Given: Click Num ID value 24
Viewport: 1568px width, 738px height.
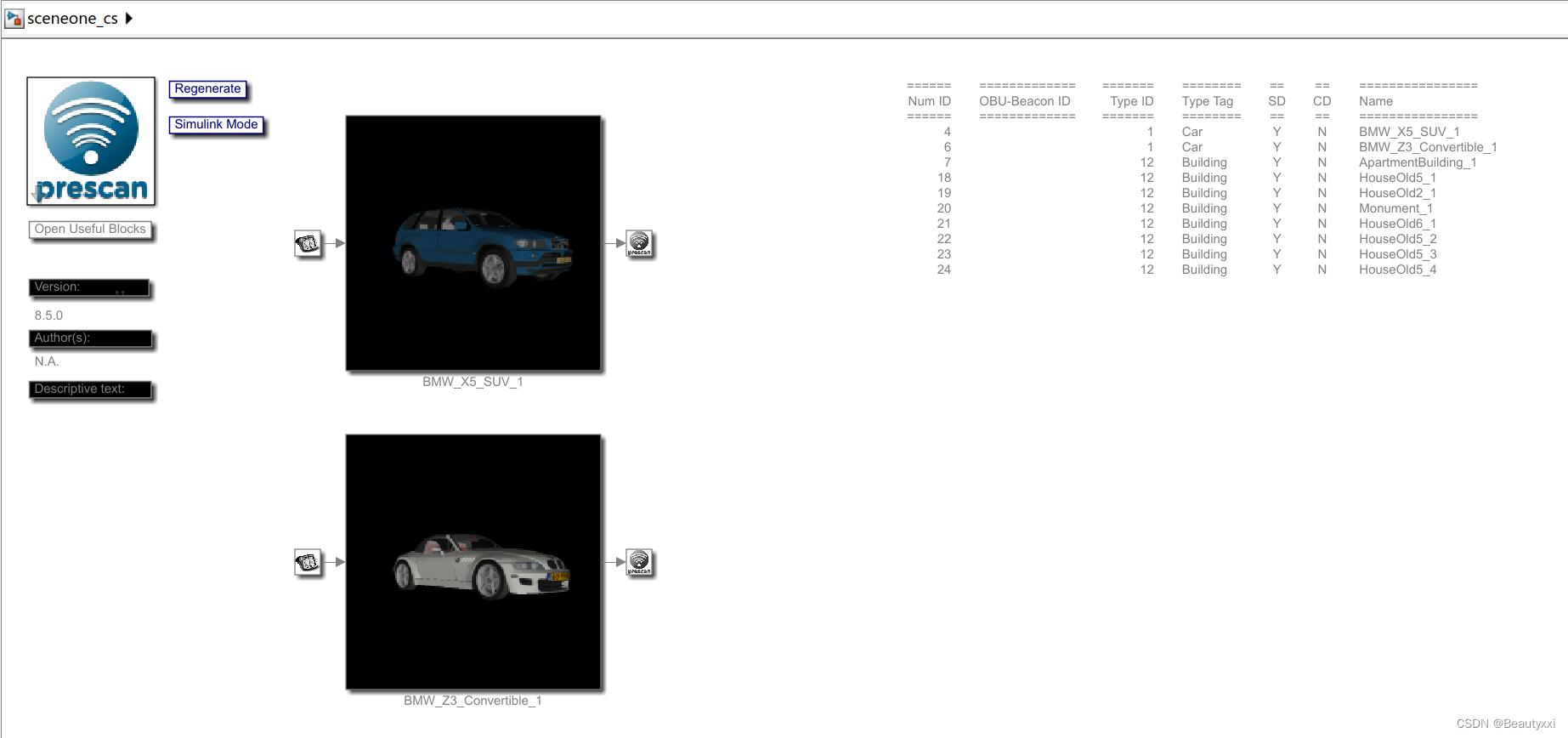Looking at the screenshot, I should click(x=944, y=270).
